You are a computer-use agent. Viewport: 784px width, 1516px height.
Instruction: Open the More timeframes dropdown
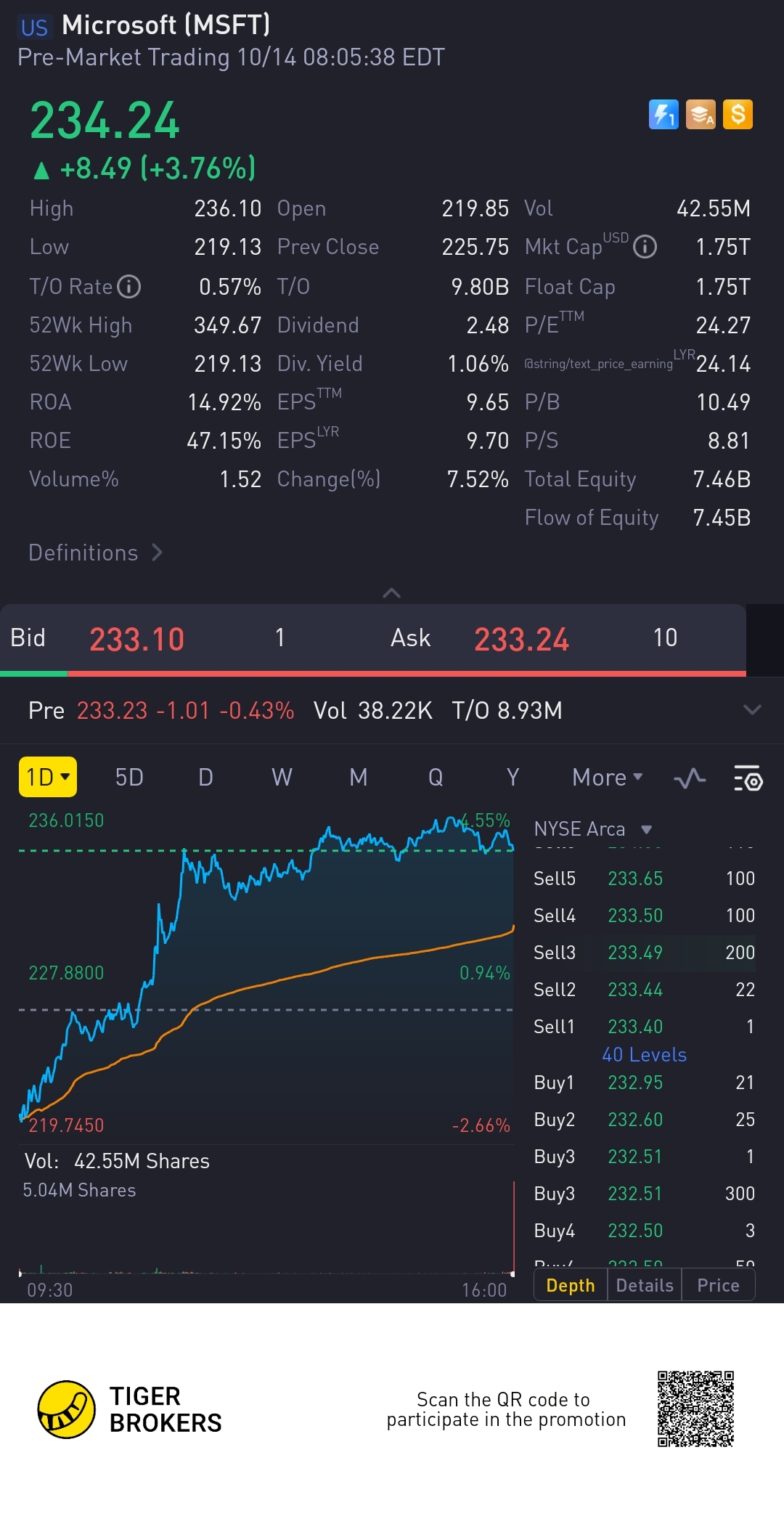(607, 778)
